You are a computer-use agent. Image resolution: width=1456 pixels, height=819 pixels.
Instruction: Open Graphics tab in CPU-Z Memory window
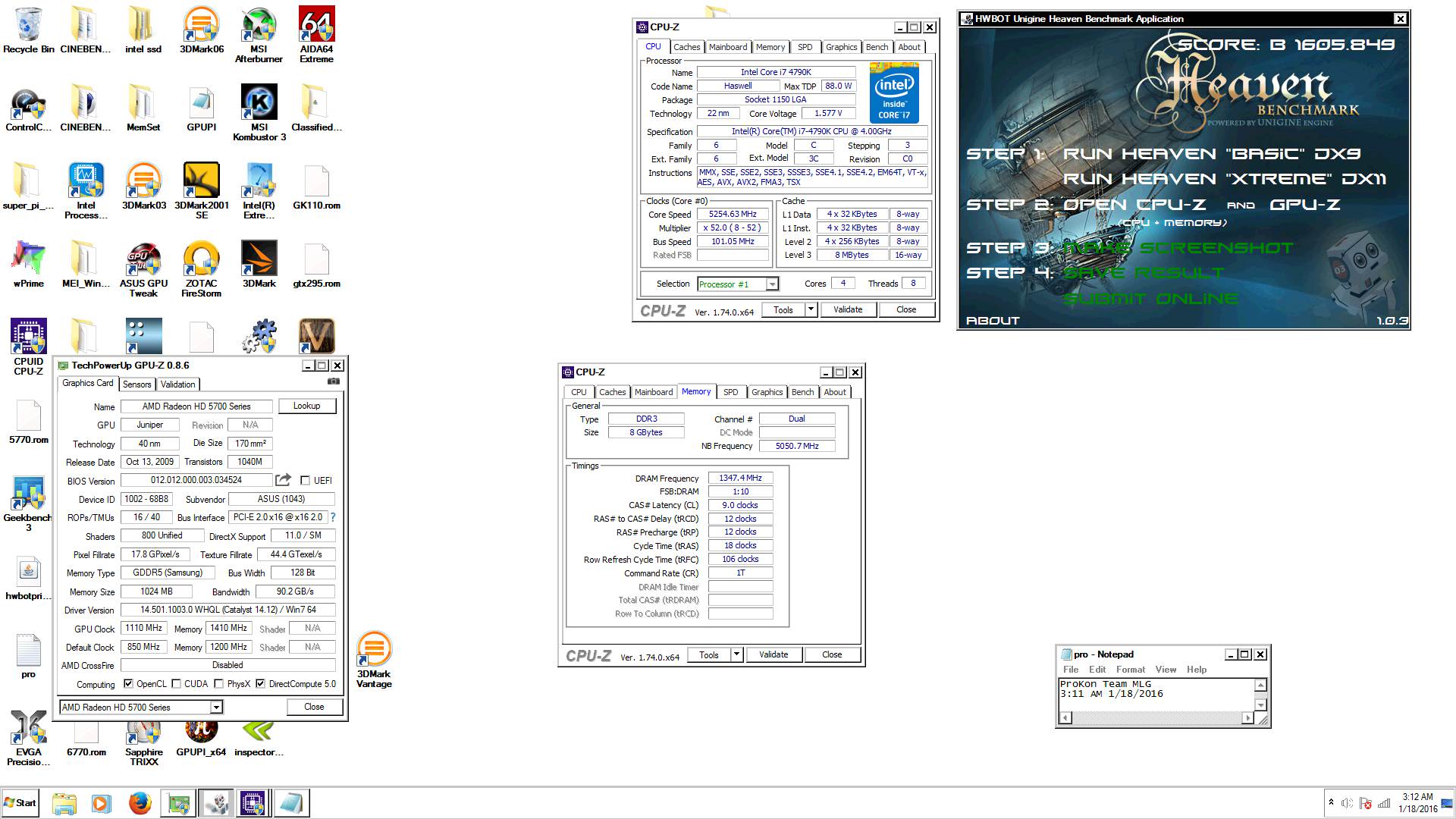coord(767,392)
